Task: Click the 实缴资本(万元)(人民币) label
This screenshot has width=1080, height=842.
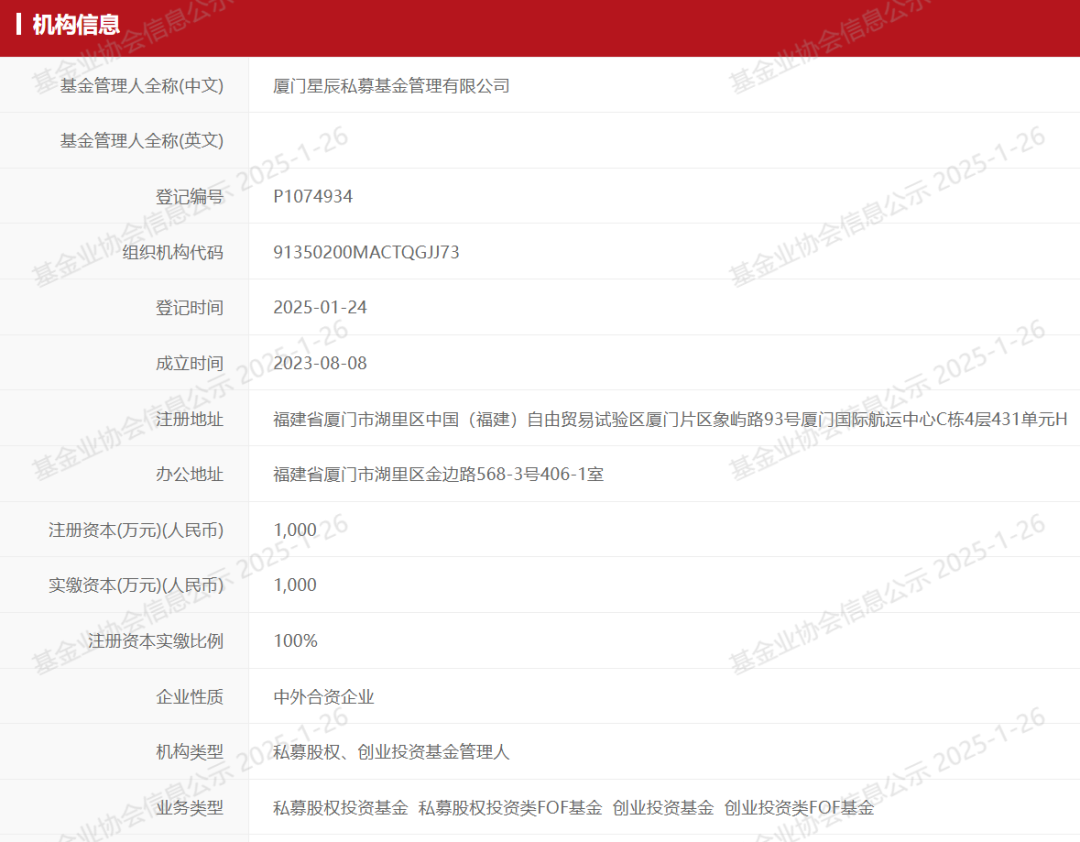Action: click(x=136, y=585)
